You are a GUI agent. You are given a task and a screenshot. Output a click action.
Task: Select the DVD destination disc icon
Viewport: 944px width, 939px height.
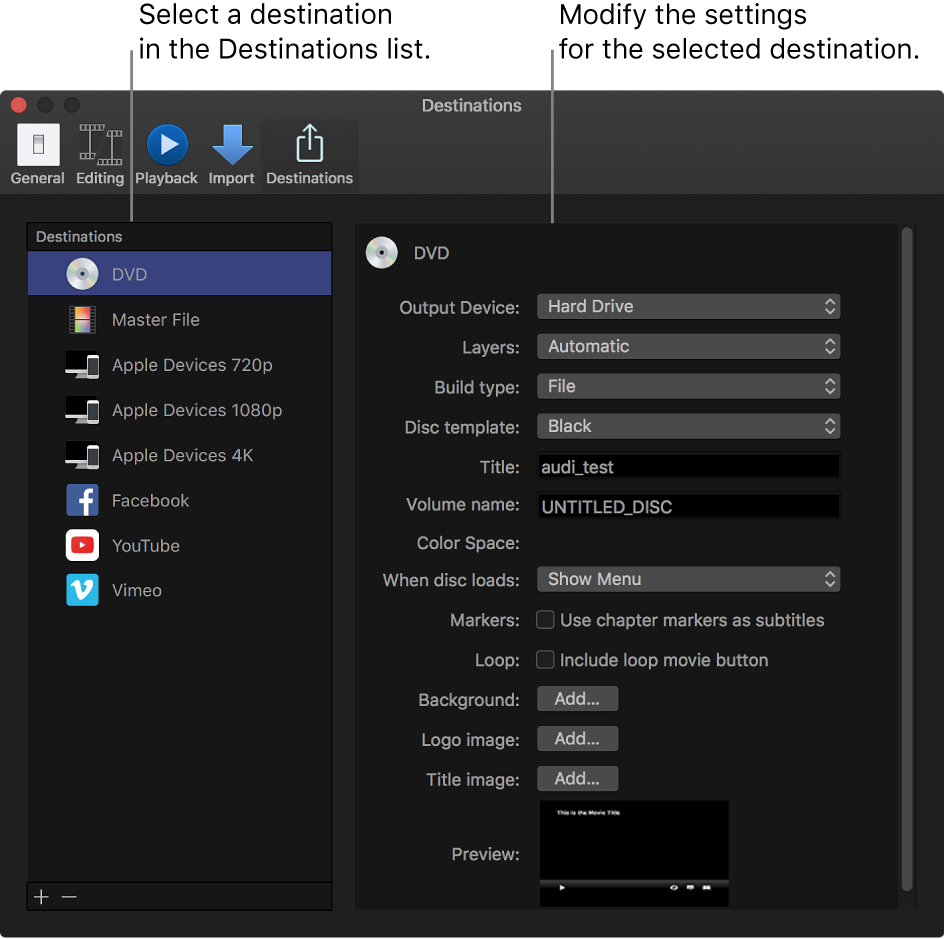[x=82, y=273]
